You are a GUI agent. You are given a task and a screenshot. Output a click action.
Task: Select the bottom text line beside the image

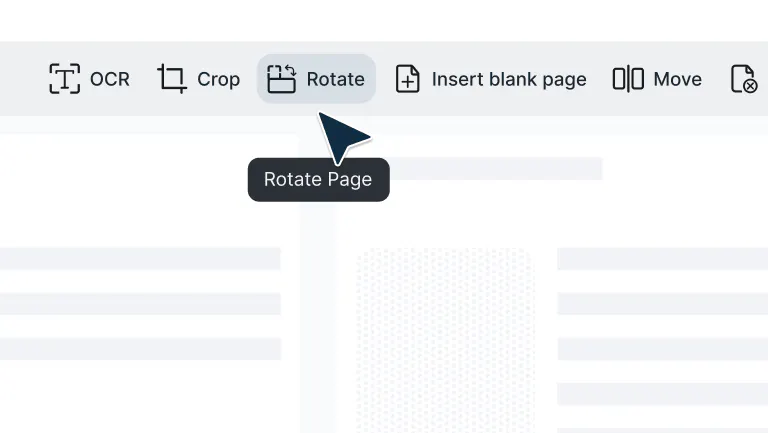click(662, 394)
